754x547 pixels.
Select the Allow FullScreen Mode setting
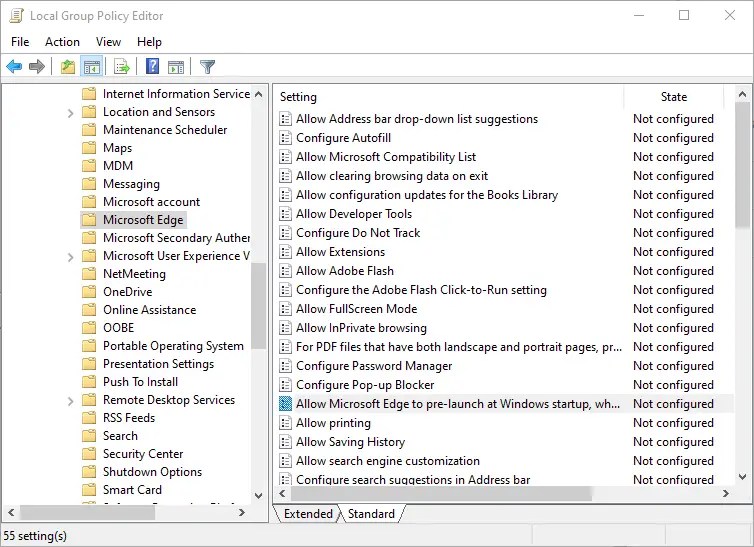click(x=356, y=309)
